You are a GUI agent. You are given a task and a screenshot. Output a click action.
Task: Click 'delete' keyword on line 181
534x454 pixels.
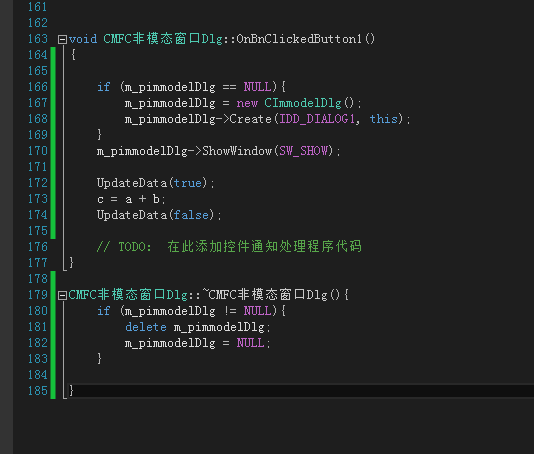coord(146,327)
